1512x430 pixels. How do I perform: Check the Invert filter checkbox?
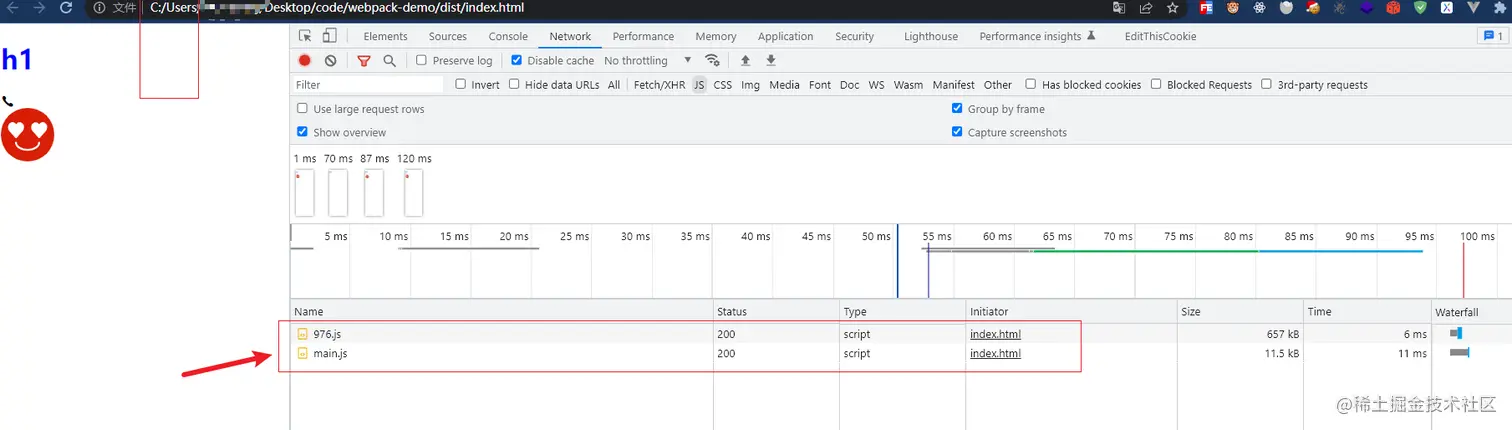tap(460, 85)
